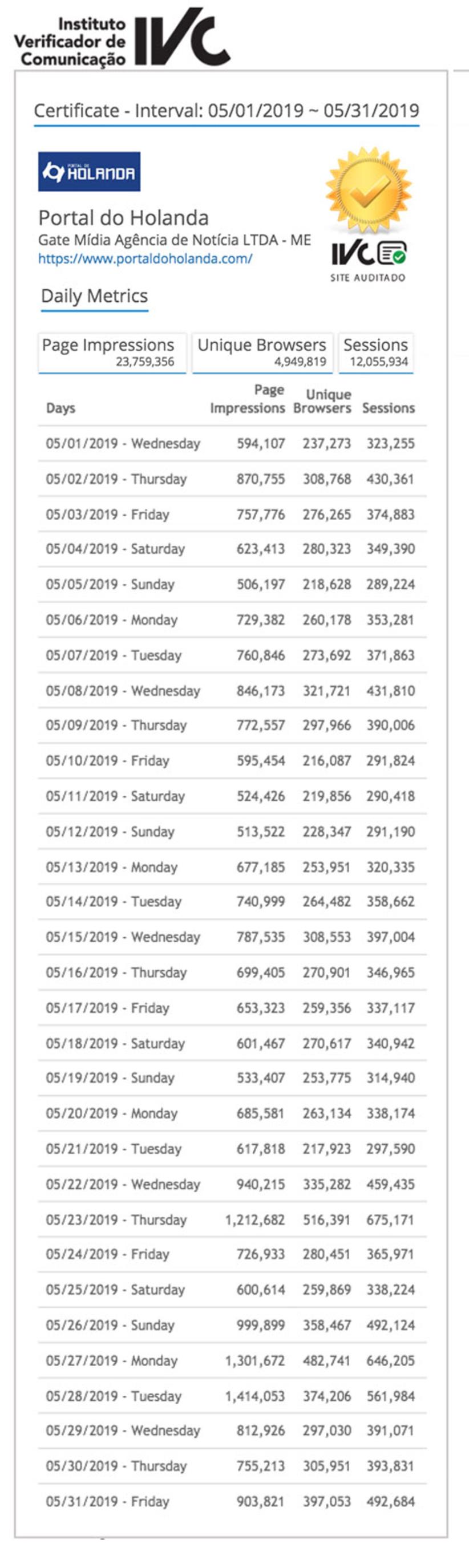
Task: Click the Portal do Holanda logo
Action: (89, 172)
